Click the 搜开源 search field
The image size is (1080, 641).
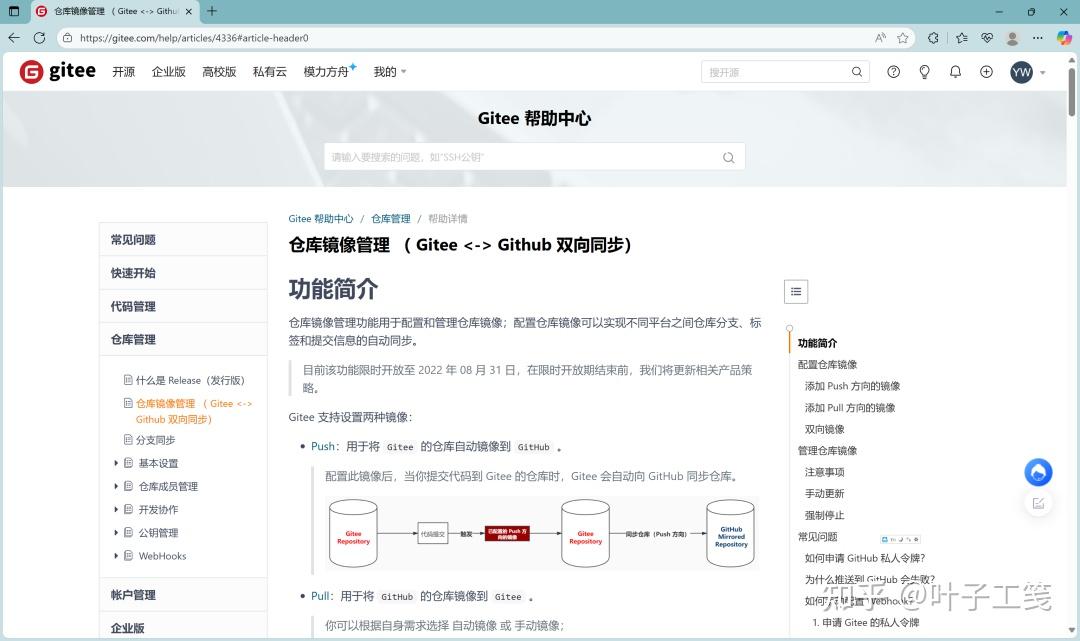click(785, 72)
